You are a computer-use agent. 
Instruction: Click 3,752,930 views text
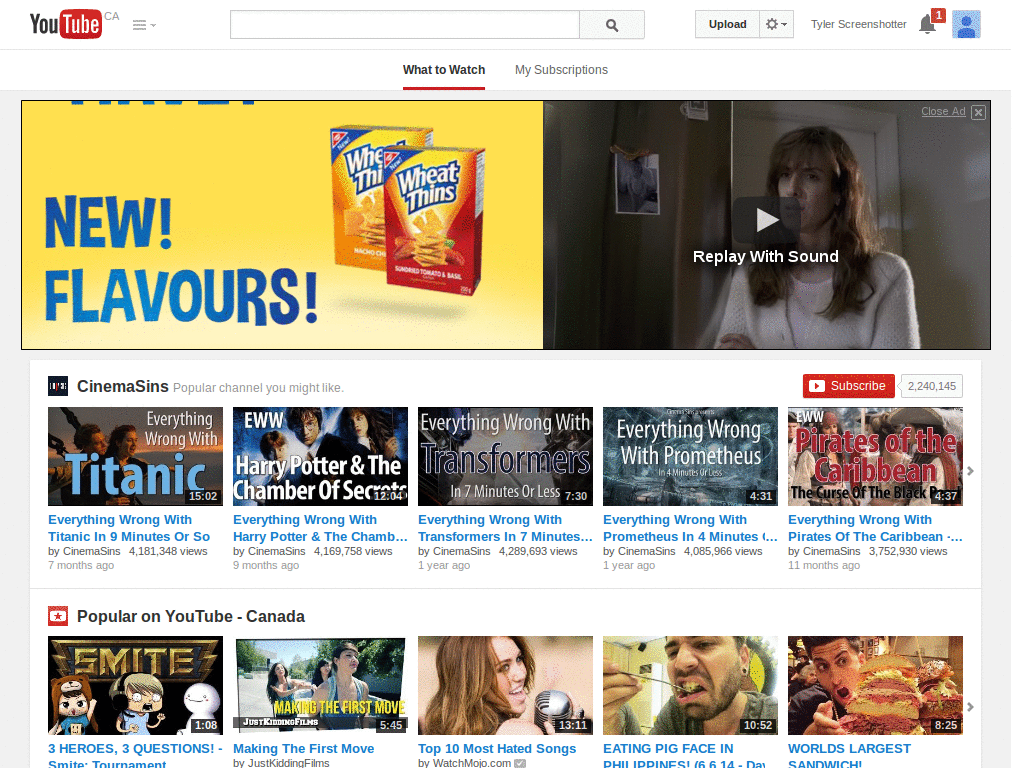pos(908,551)
